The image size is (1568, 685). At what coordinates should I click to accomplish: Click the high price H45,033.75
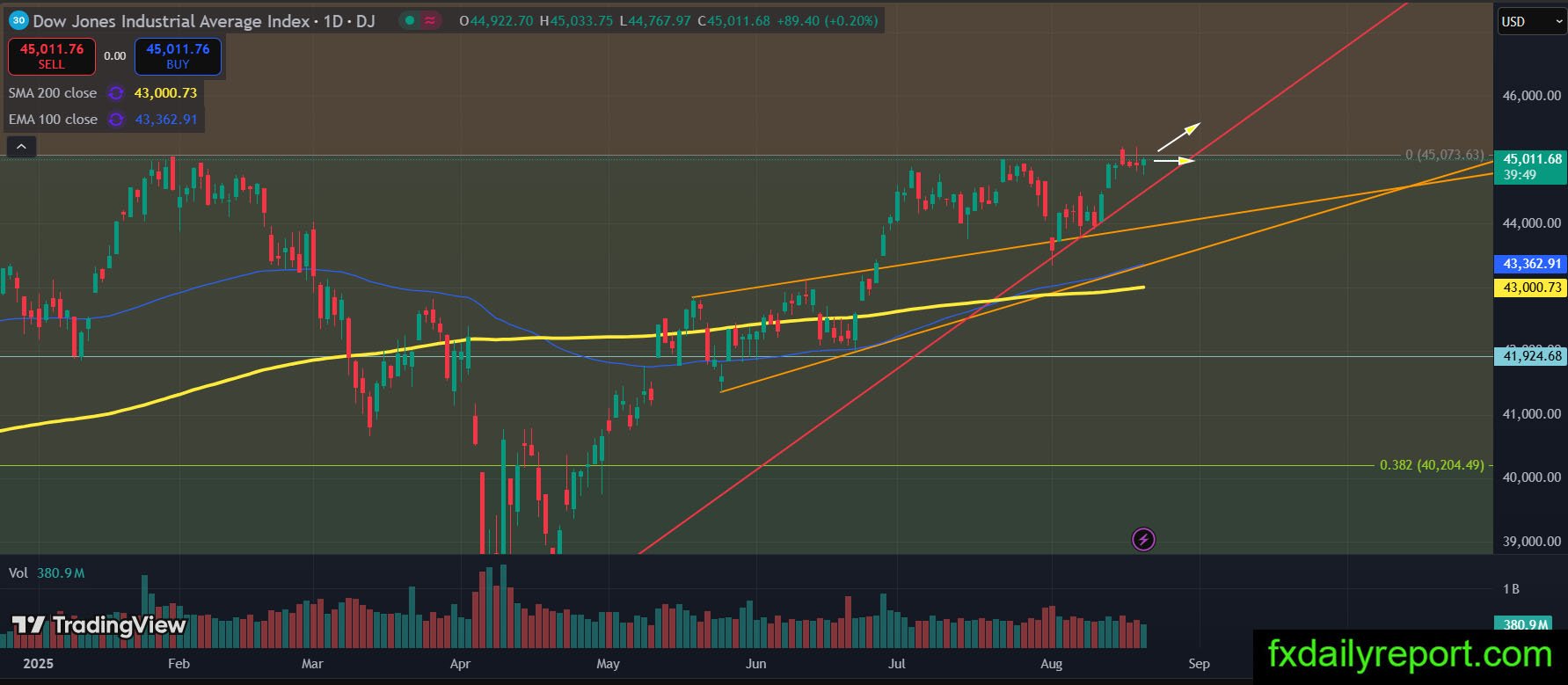pos(576,21)
